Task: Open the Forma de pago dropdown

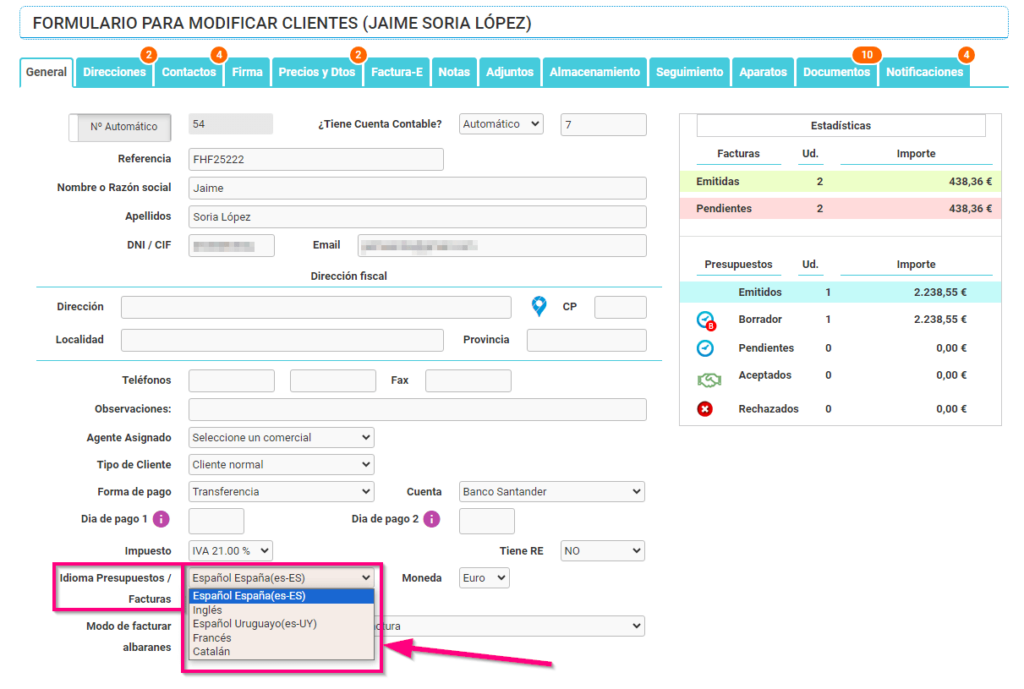Action: click(280, 491)
